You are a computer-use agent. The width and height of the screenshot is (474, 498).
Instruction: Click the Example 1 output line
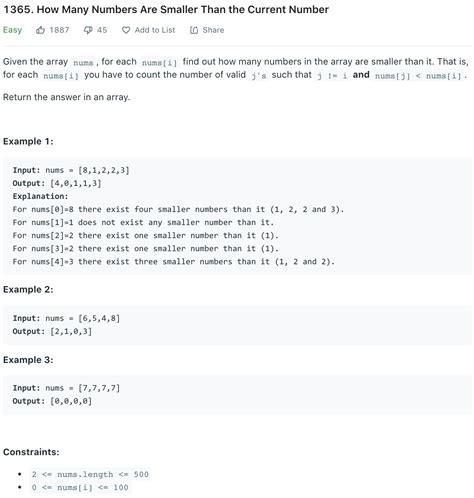click(x=57, y=183)
